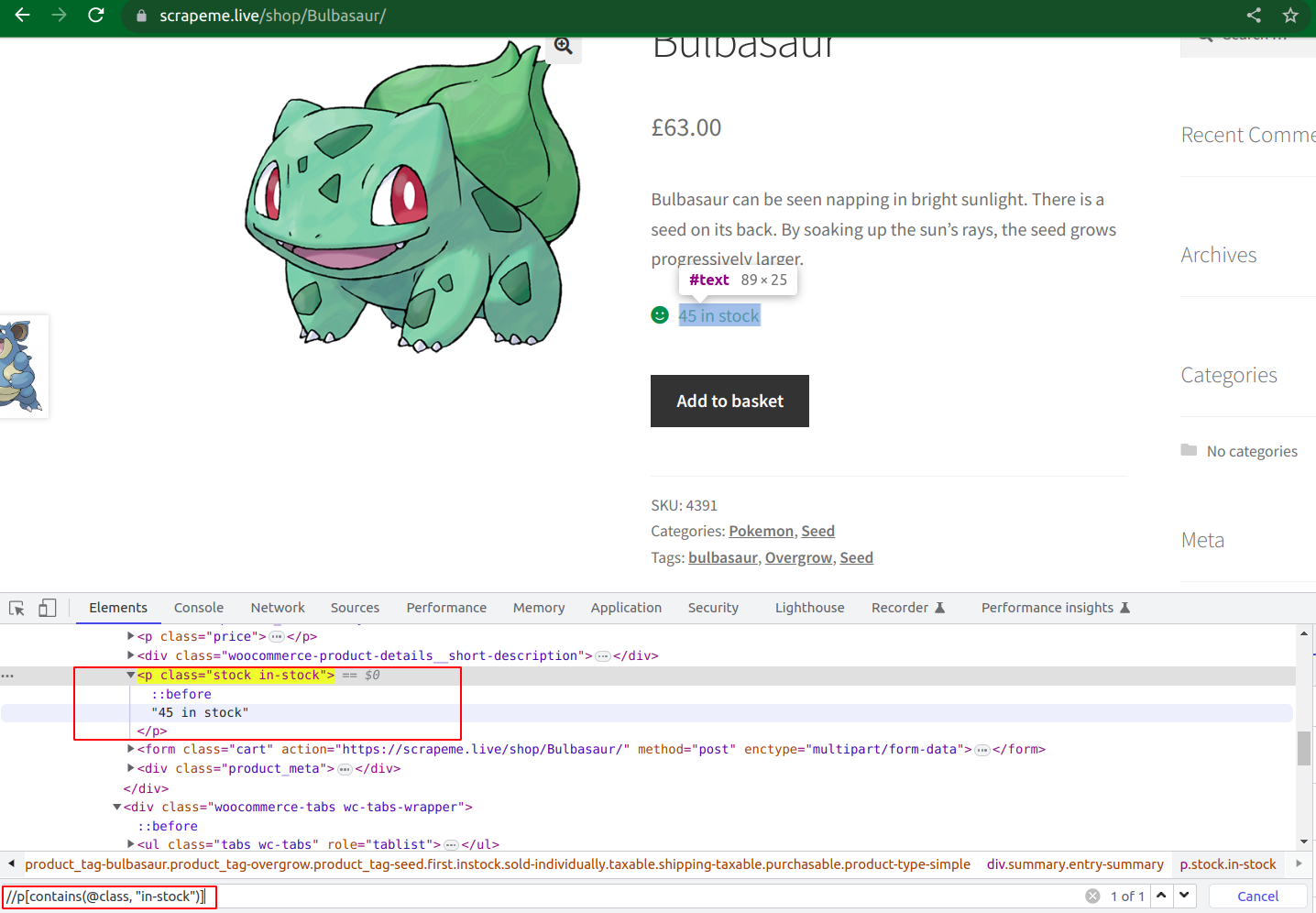Open the Overgrow tag link
Viewport: 1316px width, 913px height.
tap(797, 557)
